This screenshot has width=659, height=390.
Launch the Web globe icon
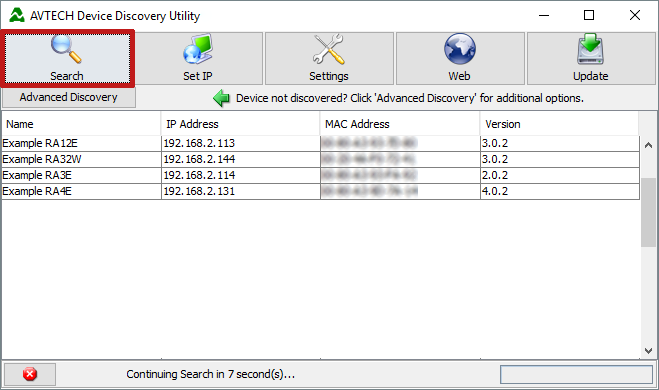[x=460, y=49]
